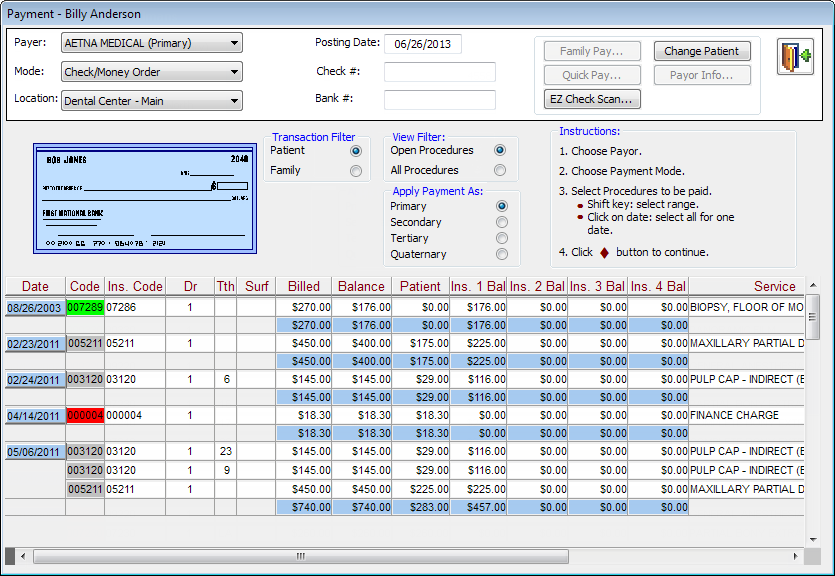This screenshot has width=835, height=576.
Task: Select the 08/26/2003 date button
Action: pyautogui.click(x=35, y=308)
